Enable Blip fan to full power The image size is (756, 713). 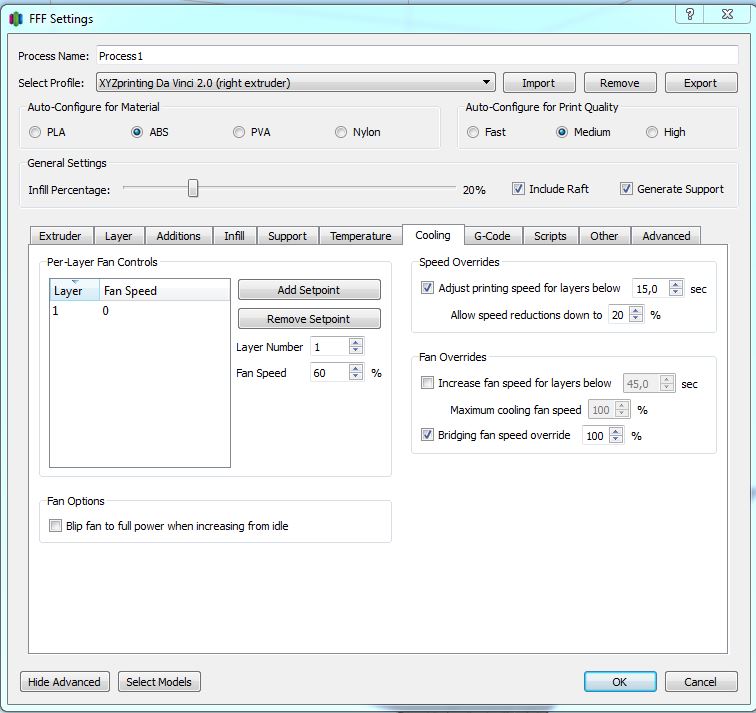tap(56, 526)
